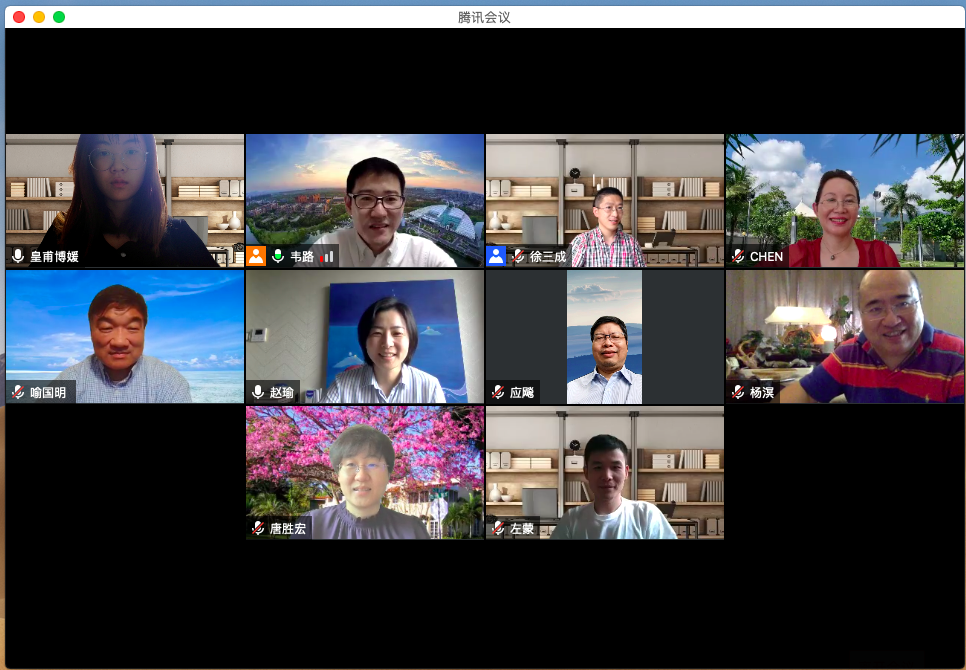Click the 喻国明 name label

[48, 392]
